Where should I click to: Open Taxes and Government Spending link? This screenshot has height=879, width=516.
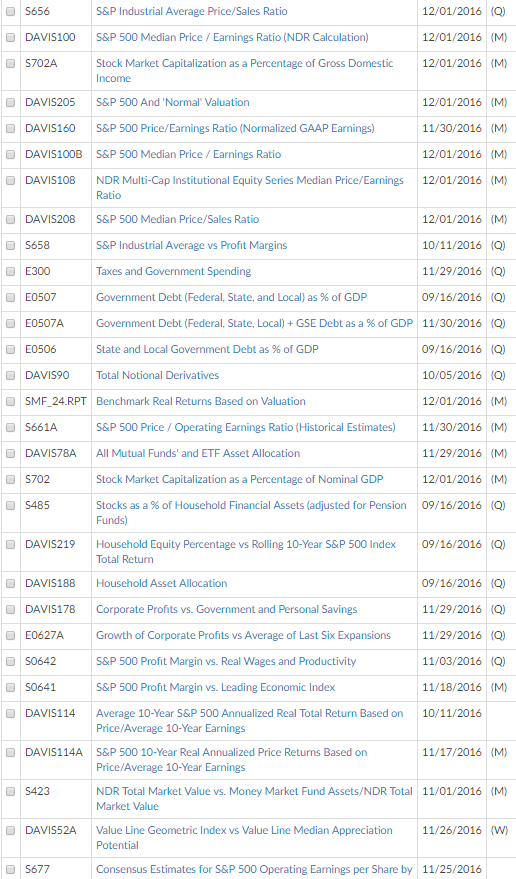tap(173, 271)
